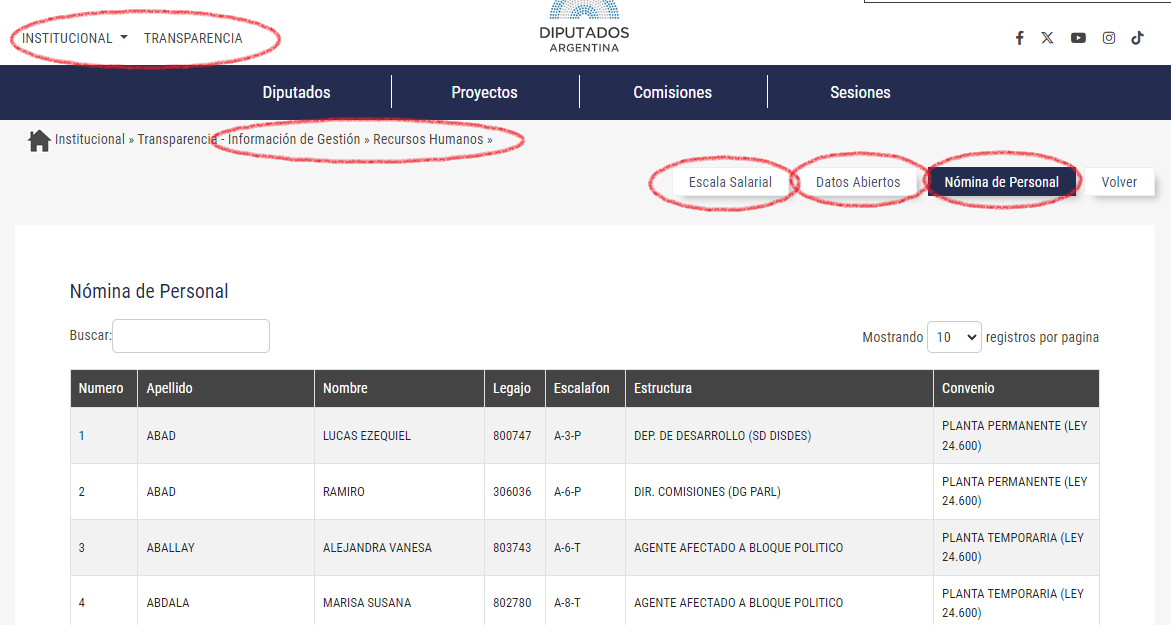
Task: Click the home icon in breadcrumb
Action: [x=39, y=140]
